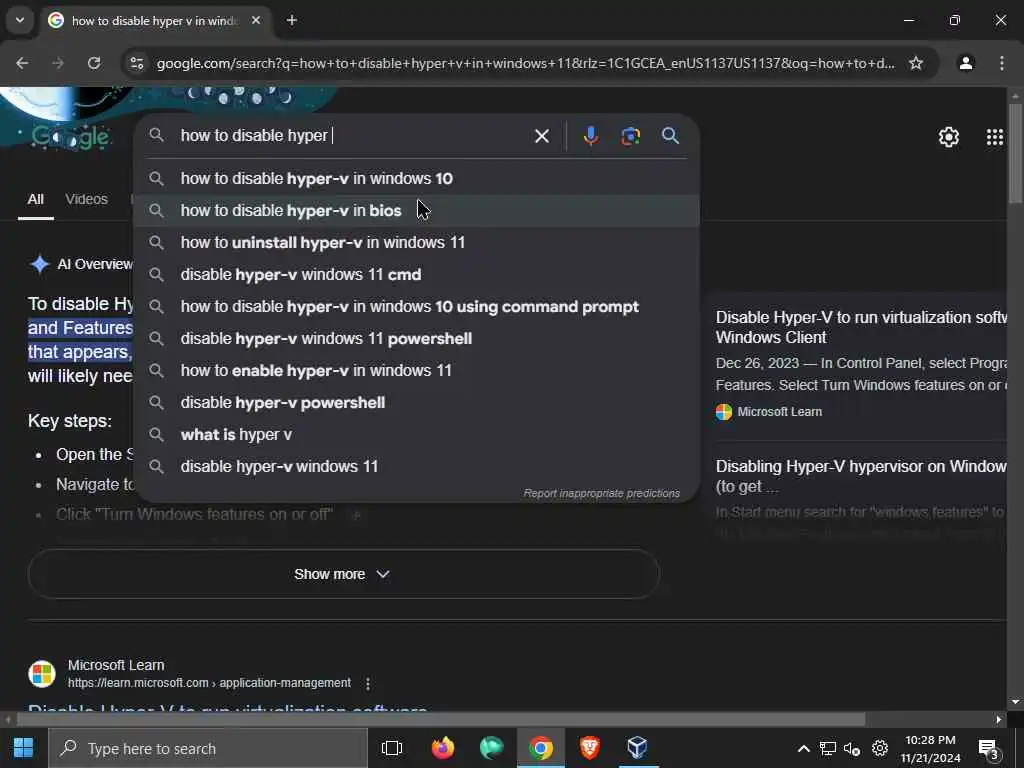The width and height of the screenshot is (1024, 768).
Task: Choose suggestion 'disable hyper-v windows 11 cmd'
Action: [x=417, y=274]
